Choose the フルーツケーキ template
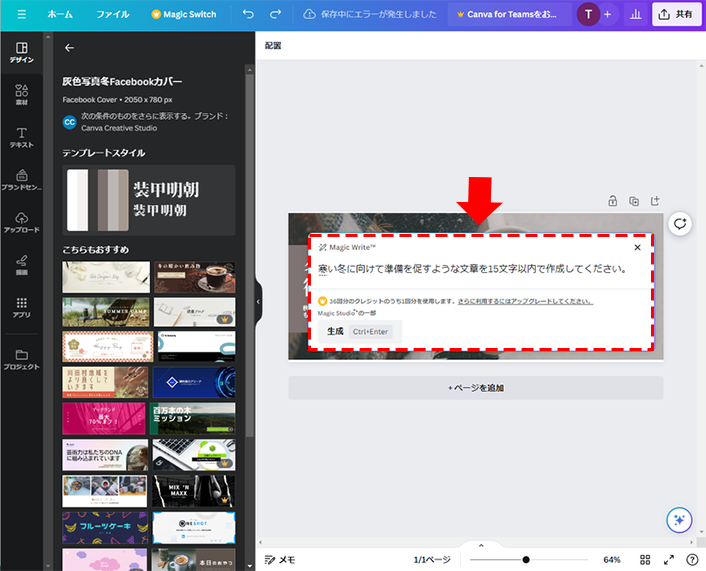The width and height of the screenshot is (706, 571). pyautogui.click(x=104, y=528)
